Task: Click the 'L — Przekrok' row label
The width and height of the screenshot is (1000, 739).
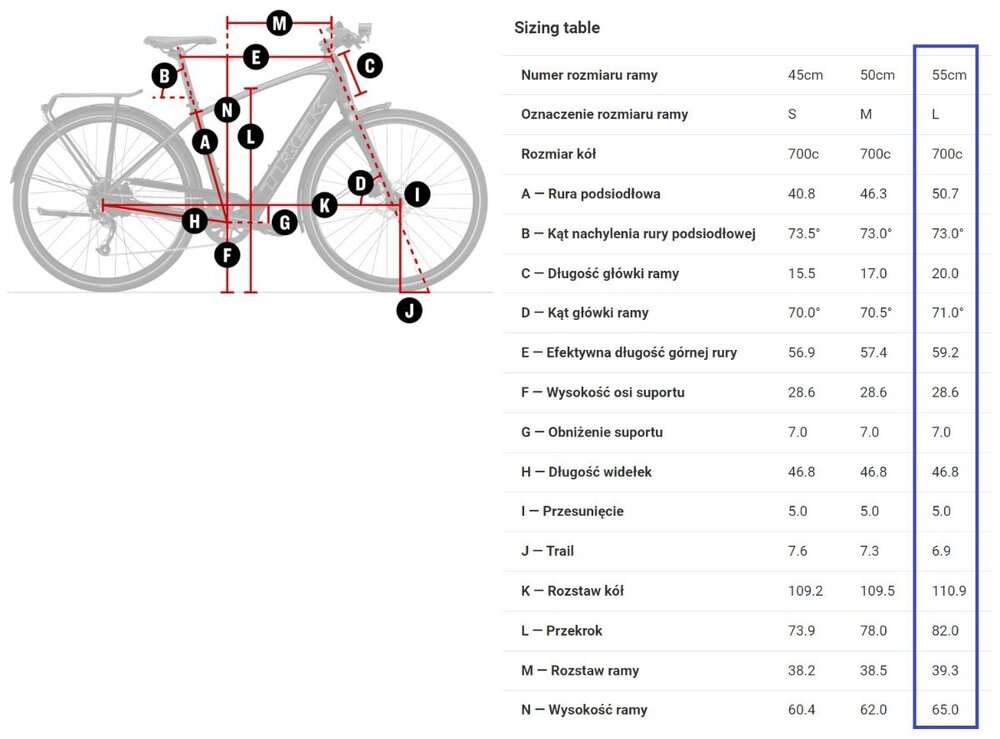Action: click(x=562, y=631)
